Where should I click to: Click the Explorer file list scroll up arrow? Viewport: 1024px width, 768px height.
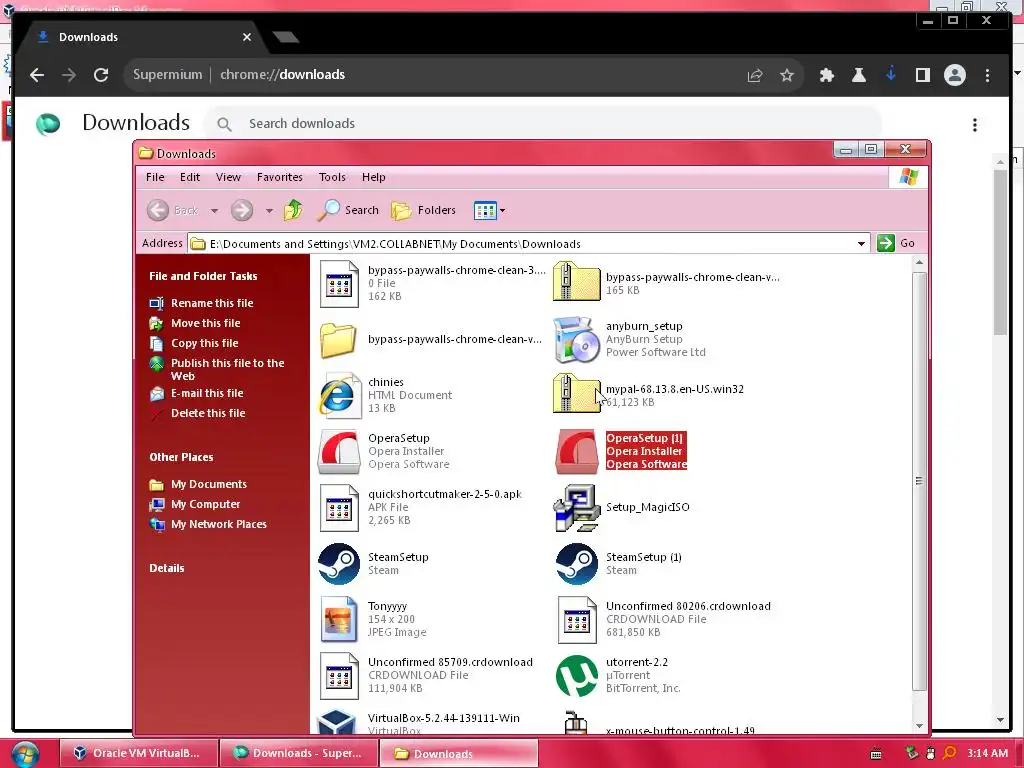[920, 263]
